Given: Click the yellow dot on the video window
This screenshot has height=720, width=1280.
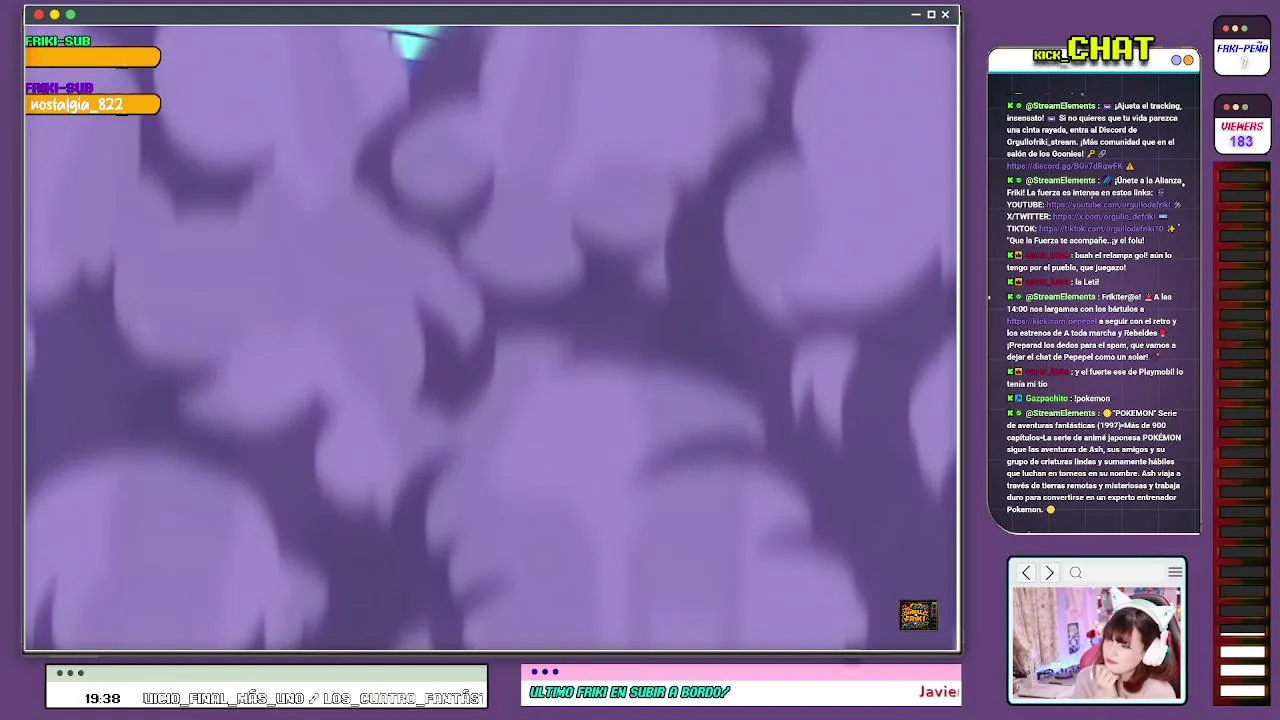Looking at the screenshot, I should coord(54,14).
